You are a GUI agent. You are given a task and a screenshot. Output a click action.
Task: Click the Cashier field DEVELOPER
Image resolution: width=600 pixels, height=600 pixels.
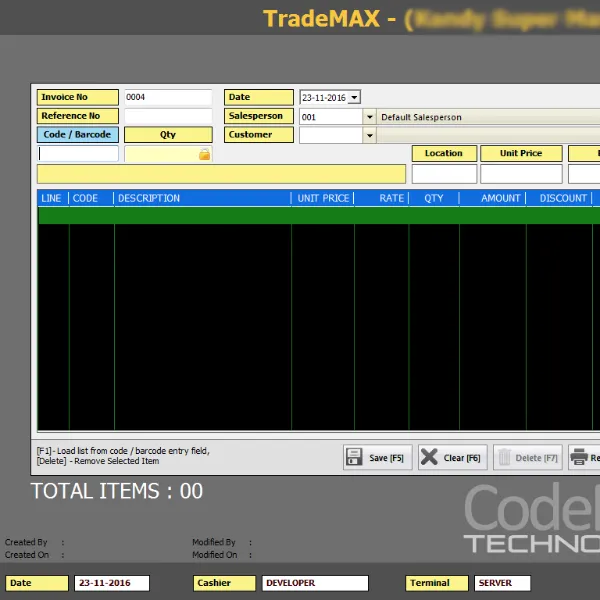315,583
